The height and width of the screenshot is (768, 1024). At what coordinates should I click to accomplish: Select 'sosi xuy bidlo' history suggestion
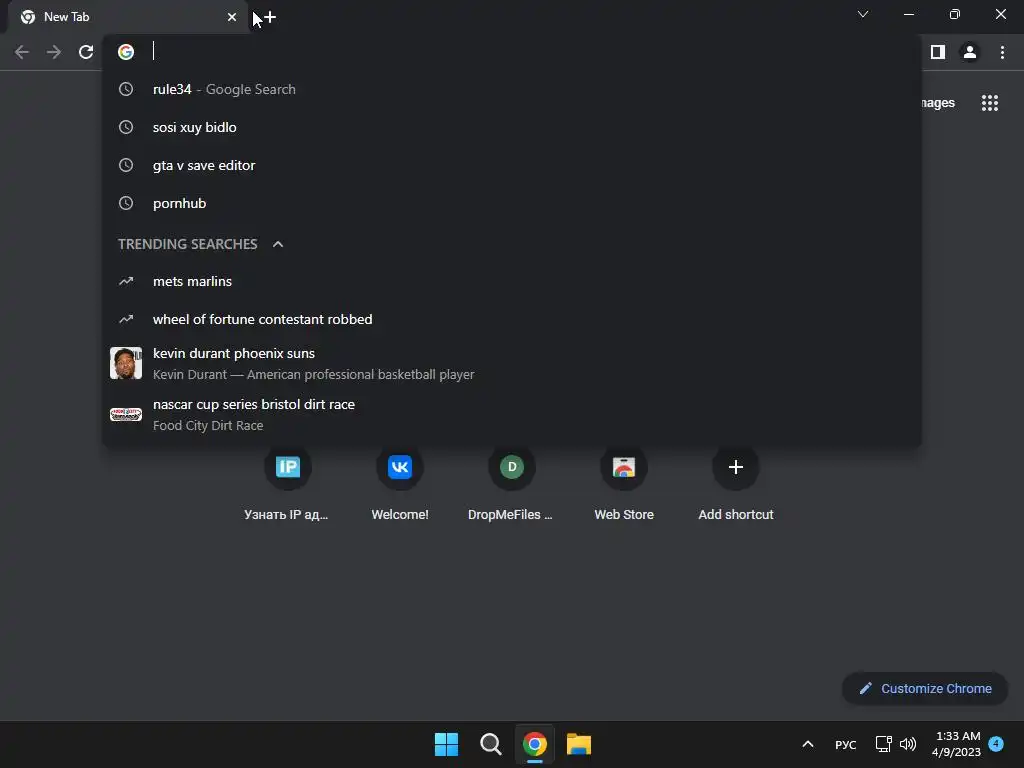(512, 127)
